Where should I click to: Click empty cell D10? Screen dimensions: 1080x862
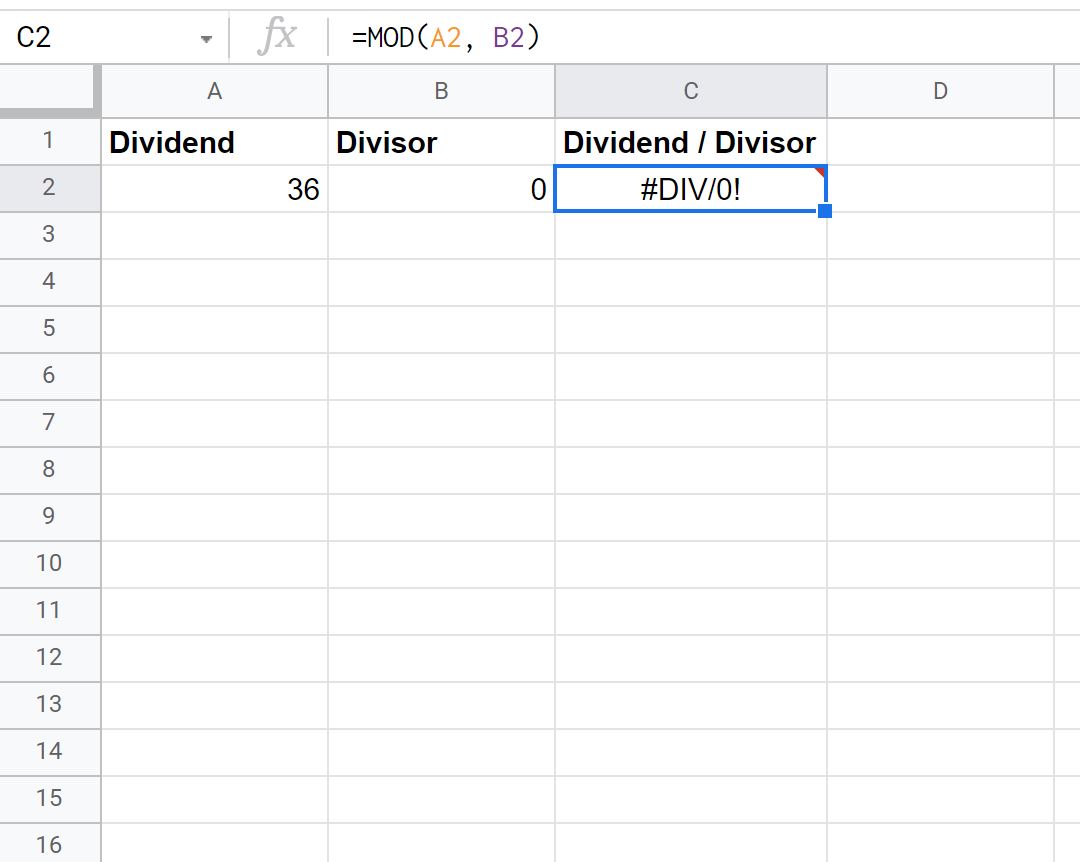(x=940, y=564)
